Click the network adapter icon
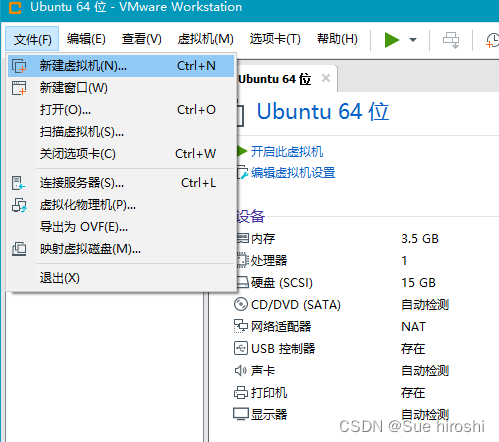The width and height of the screenshot is (499, 442). (x=241, y=326)
